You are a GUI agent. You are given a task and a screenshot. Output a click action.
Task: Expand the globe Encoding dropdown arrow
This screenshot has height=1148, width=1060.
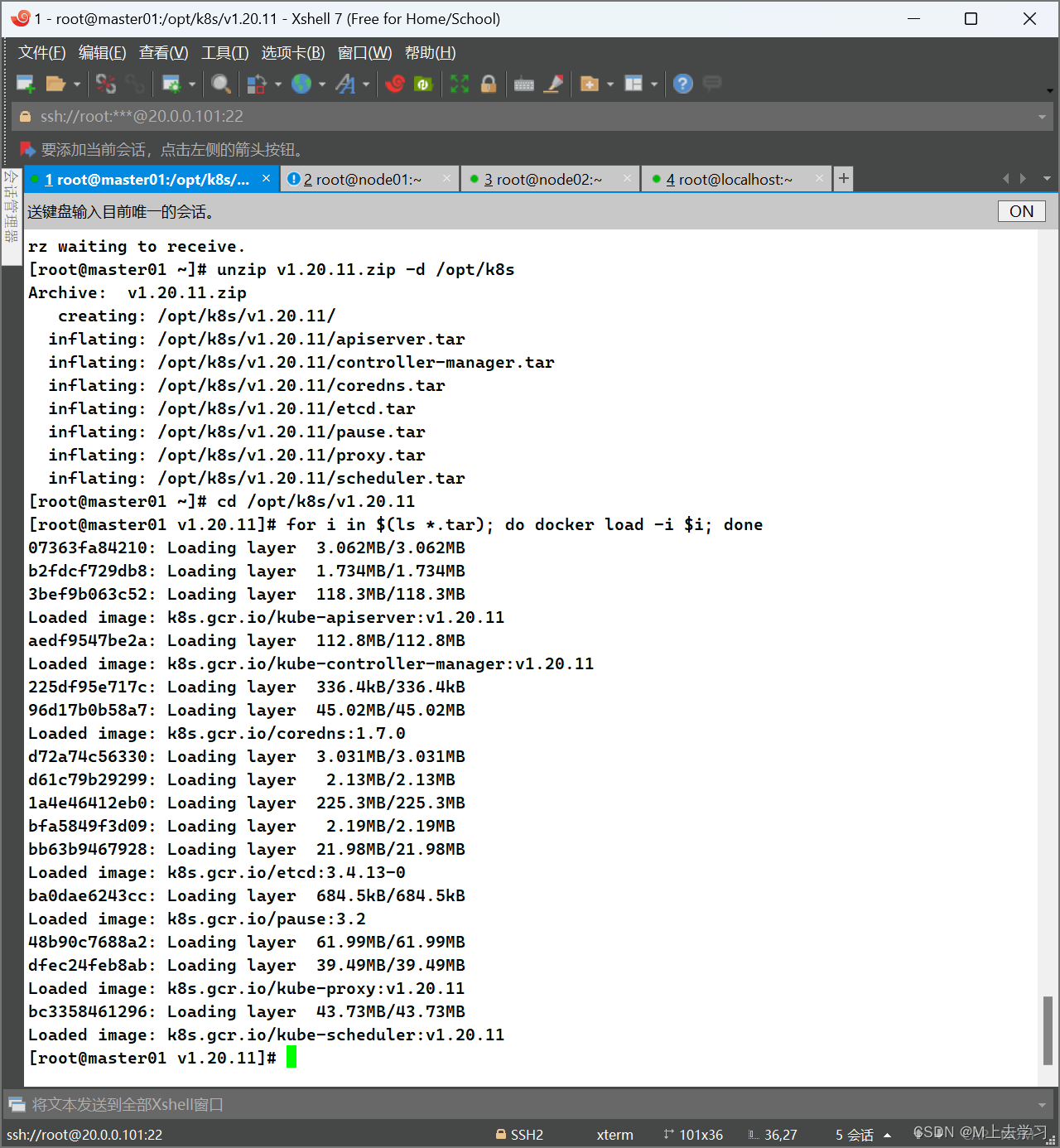[x=322, y=84]
